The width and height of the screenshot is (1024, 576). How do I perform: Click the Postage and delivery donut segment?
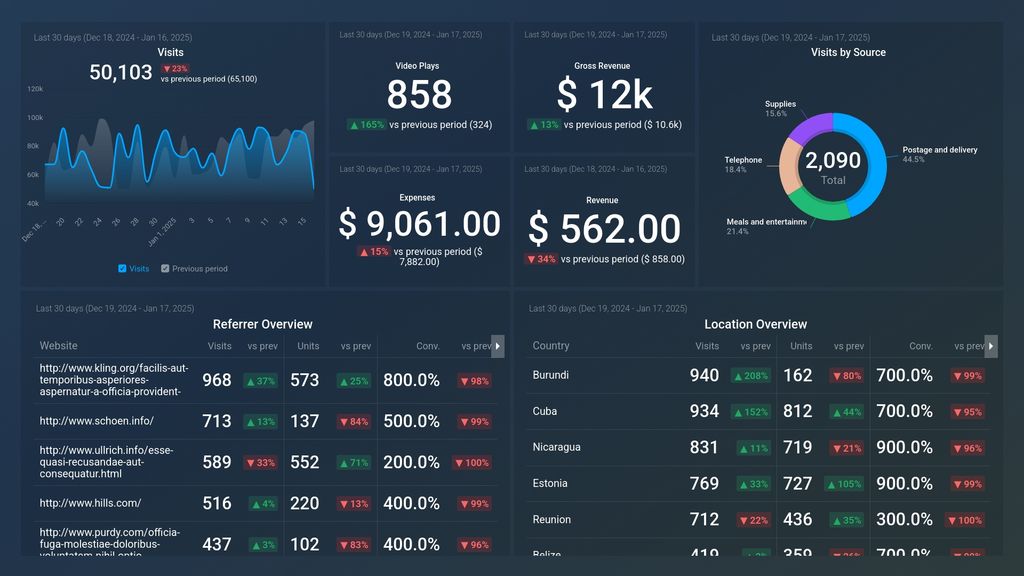pos(875,162)
